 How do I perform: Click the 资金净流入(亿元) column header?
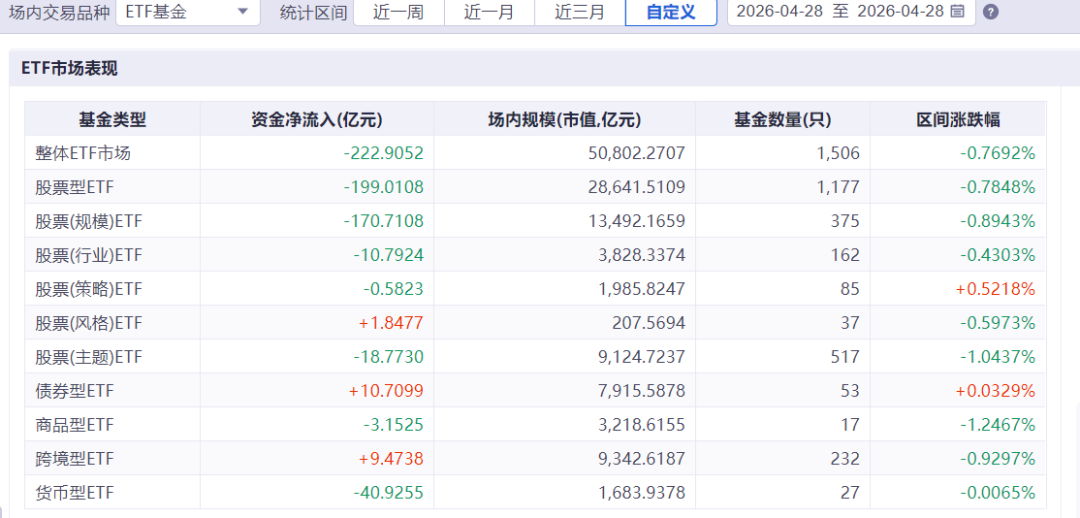coord(317,119)
